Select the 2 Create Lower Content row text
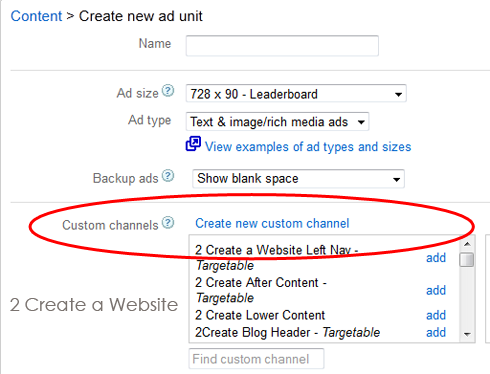Screen dimensions: 490x374 pyautogui.click(x=260, y=315)
